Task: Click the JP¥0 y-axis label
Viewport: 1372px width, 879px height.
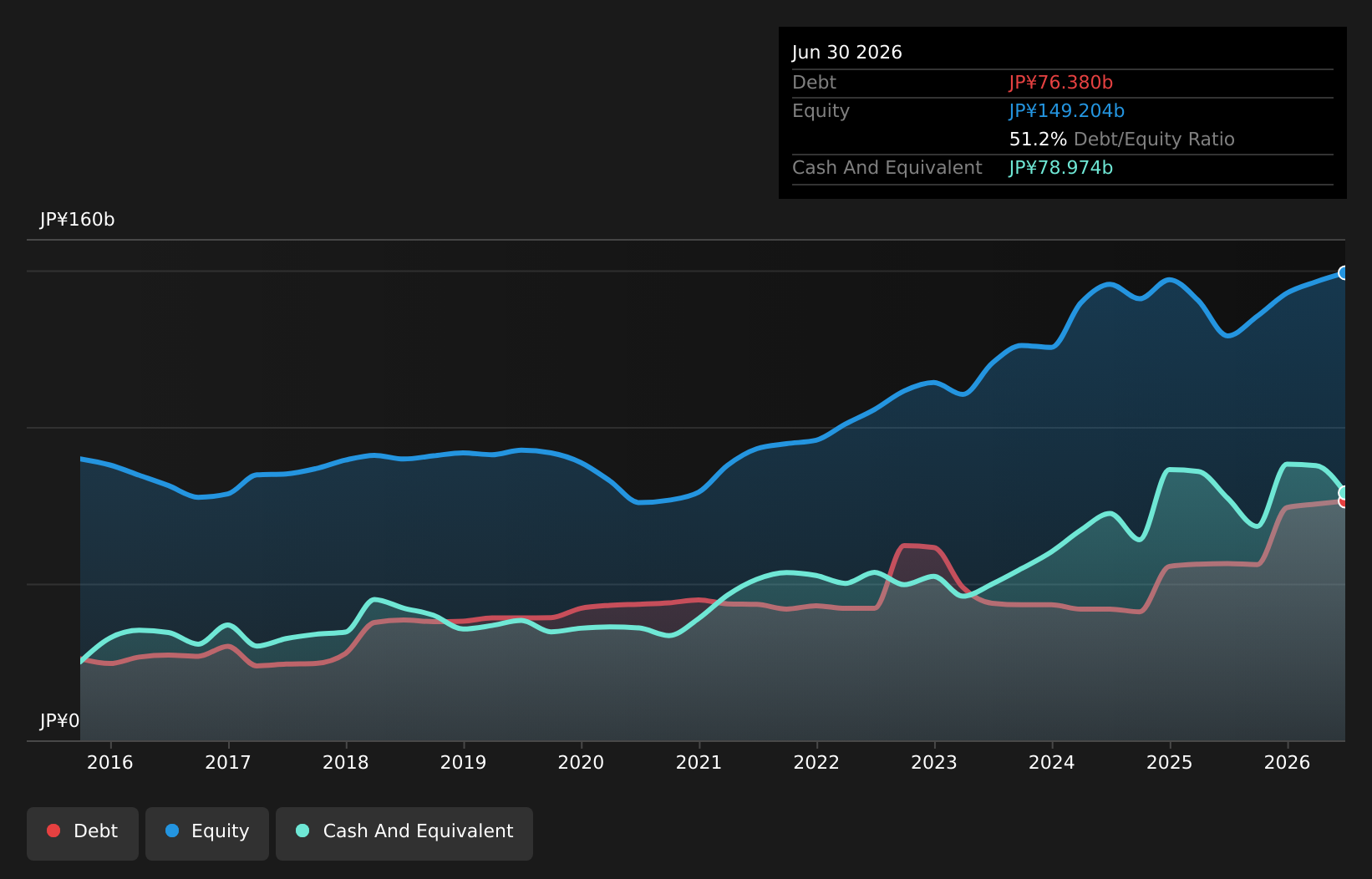Action: pyautogui.click(x=60, y=721)
